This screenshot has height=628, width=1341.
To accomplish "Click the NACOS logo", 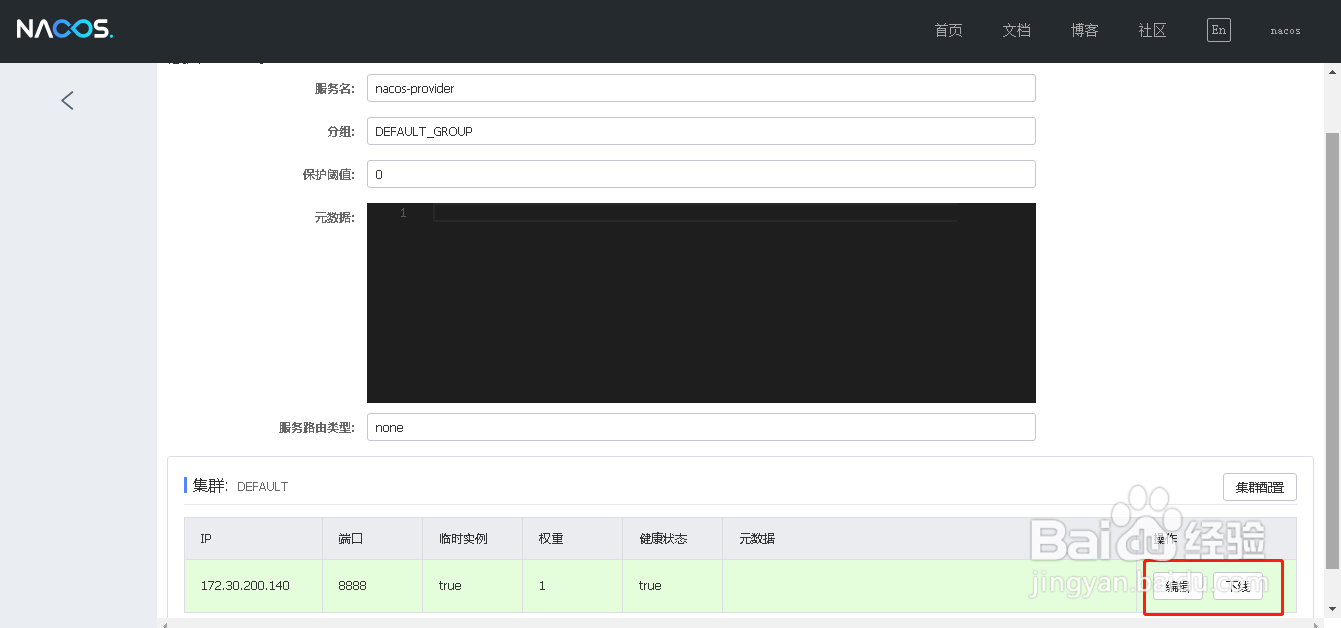I will (65, 29).
